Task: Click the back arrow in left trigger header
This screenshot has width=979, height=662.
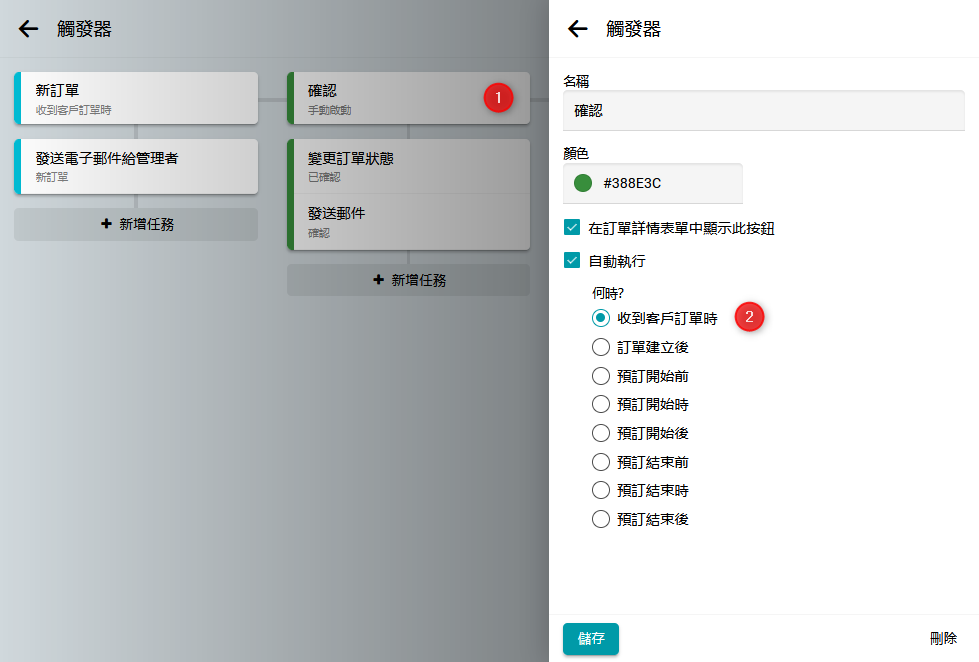Action: (x=28, y=29)
